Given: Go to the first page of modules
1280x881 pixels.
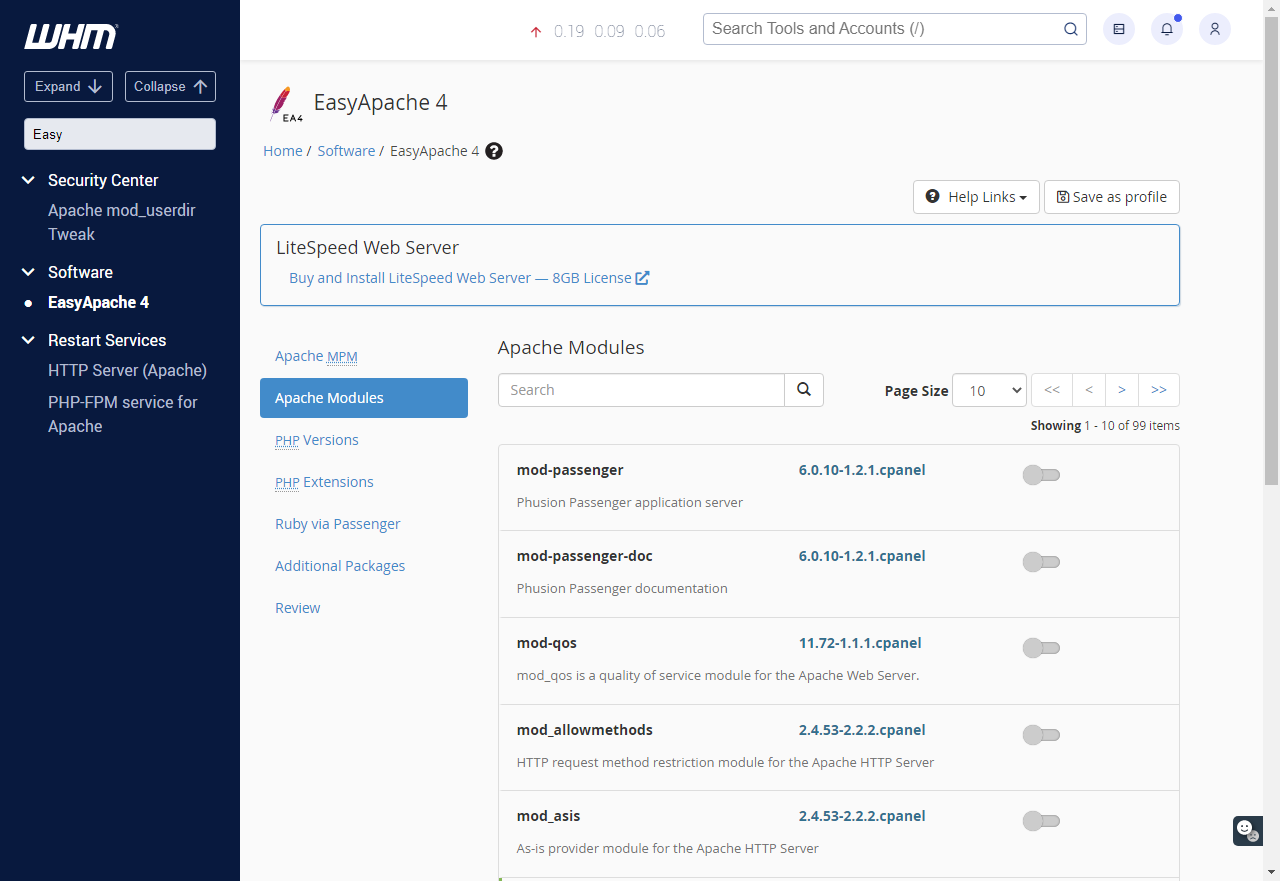Looking at the screenshot, I should coord(1052,390).
